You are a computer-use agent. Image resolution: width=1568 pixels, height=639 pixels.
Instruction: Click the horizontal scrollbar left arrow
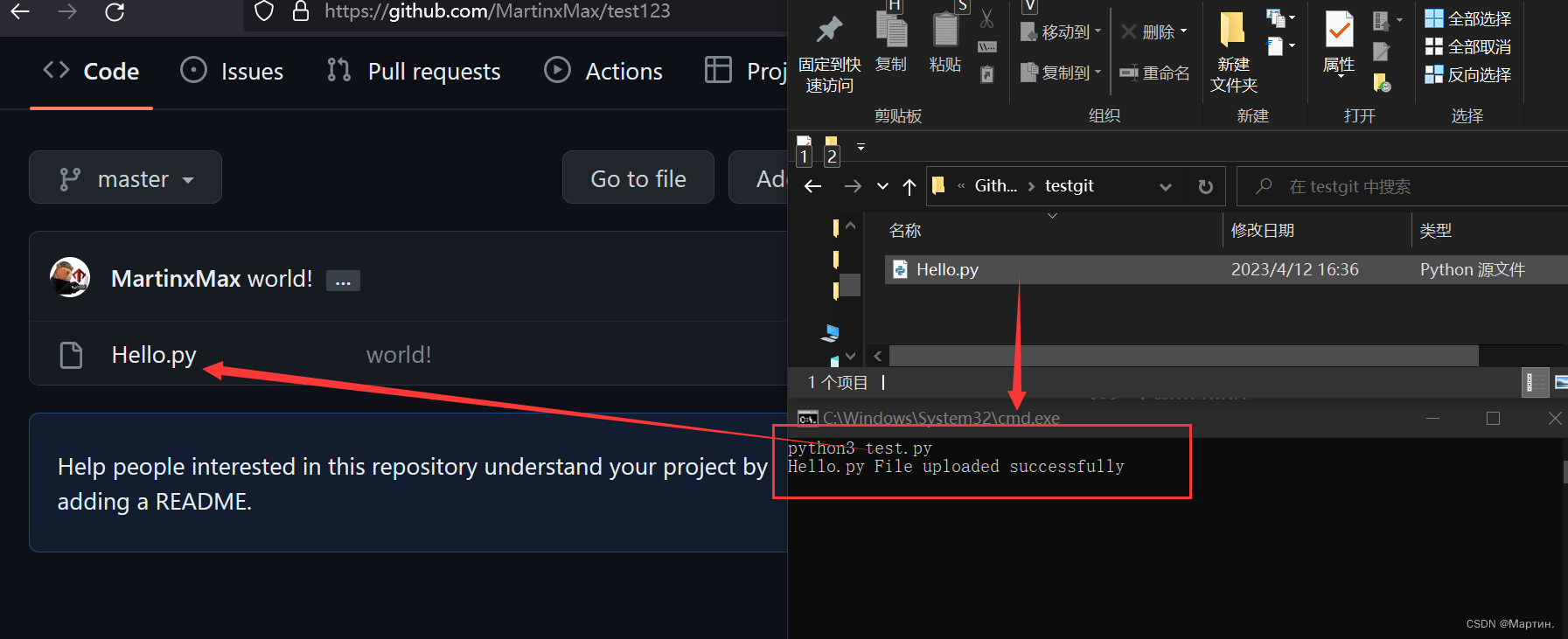pos(878,356)
